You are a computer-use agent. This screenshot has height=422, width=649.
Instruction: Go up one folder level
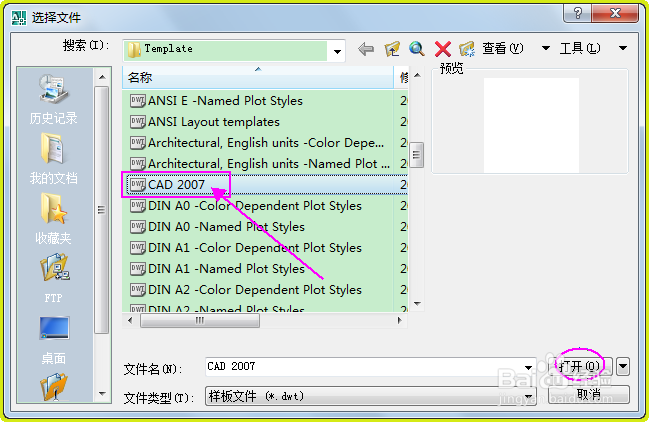(392, 49)
